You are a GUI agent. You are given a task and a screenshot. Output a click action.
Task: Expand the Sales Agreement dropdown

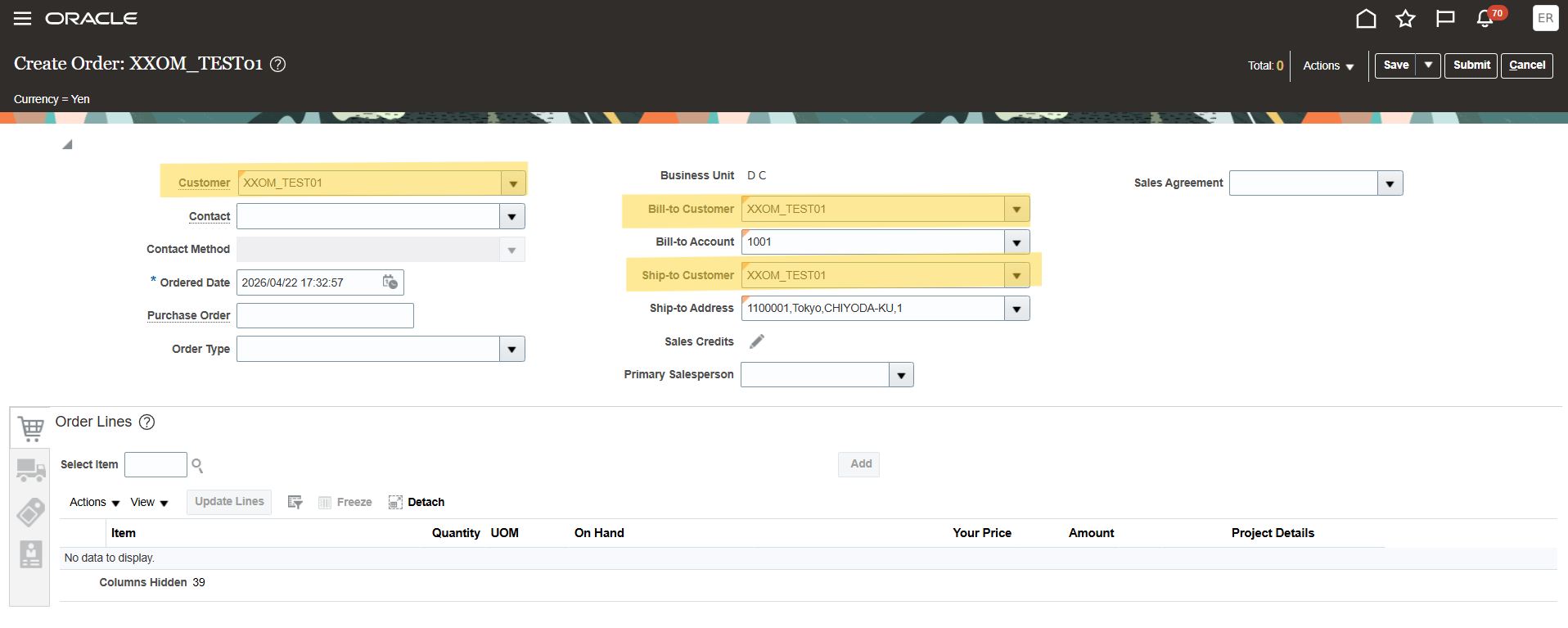click(1390, 183)
